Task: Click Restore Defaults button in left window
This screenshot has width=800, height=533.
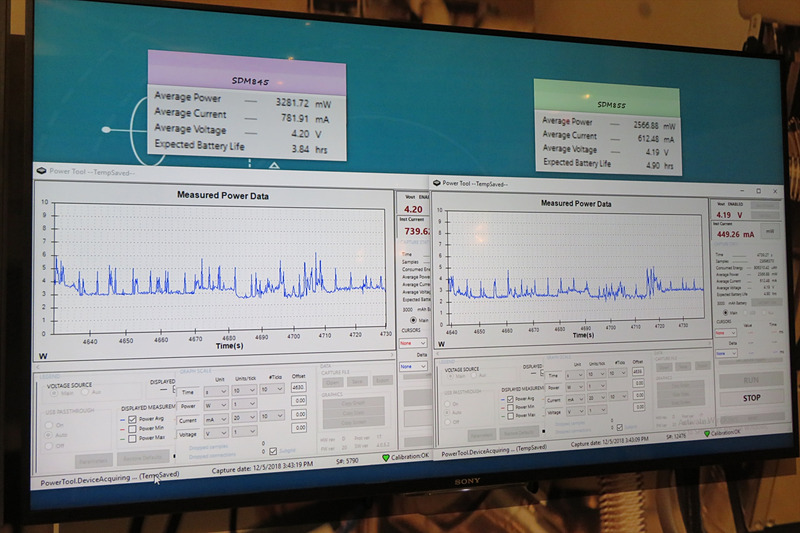Action: (x=143, y=458)
